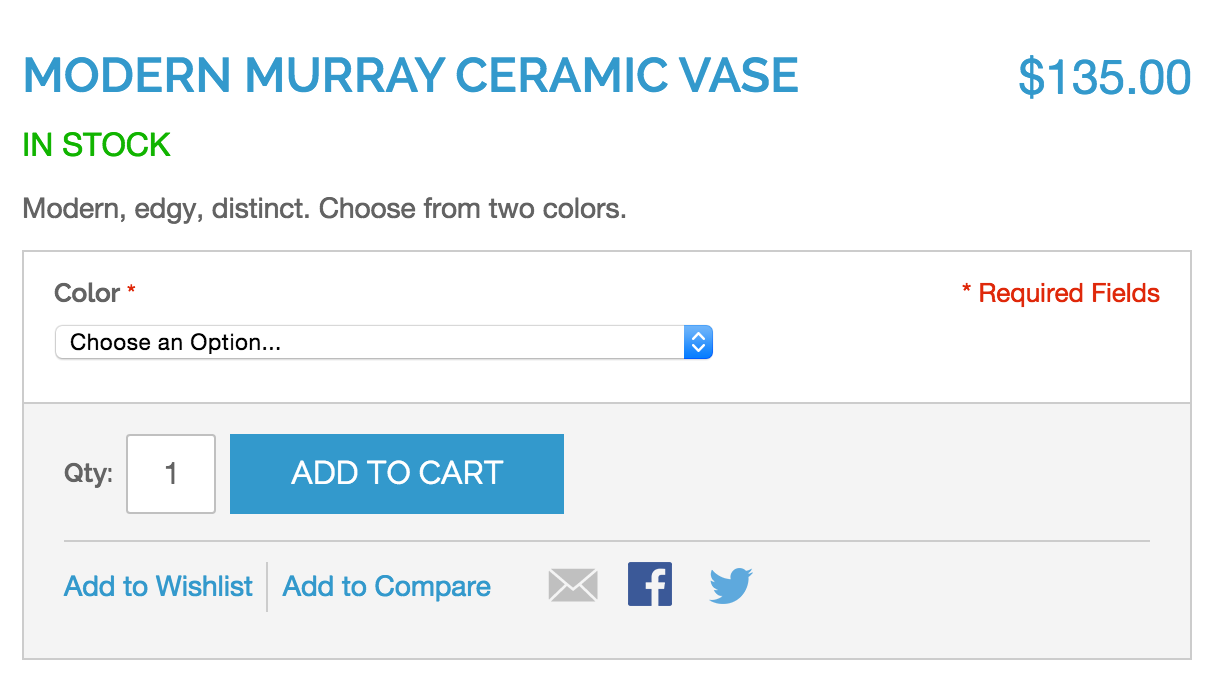Click the red Required Fields notice
This screenshot has height=682, width=1214.
point(1061,293)
